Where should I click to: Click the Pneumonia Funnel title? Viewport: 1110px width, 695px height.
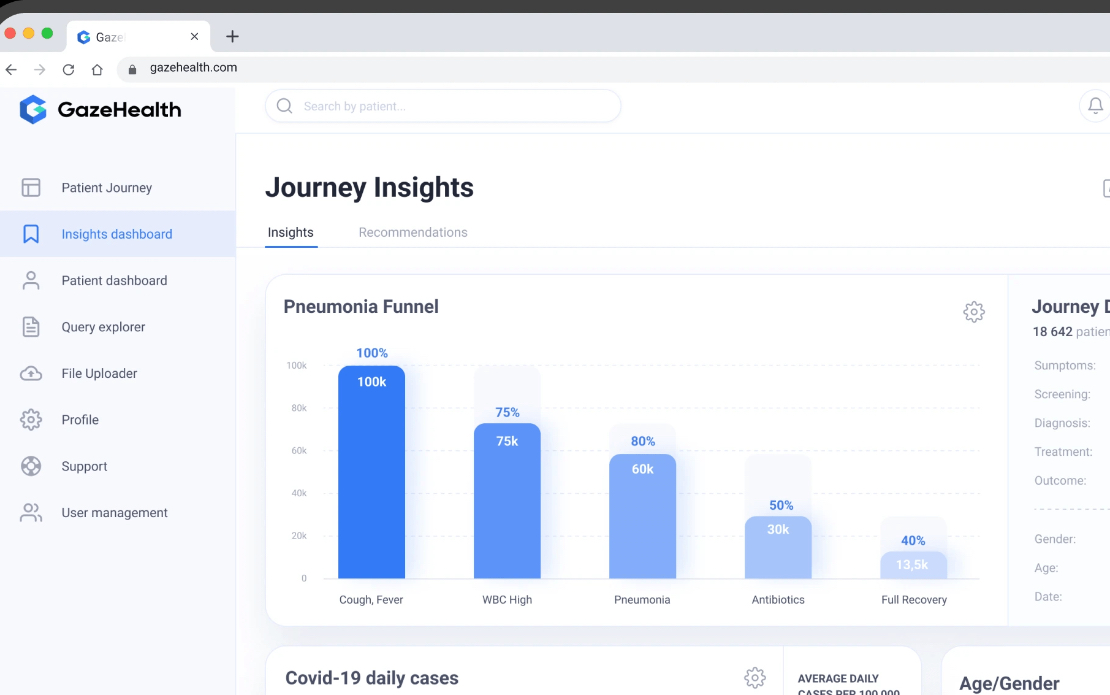point(361,306)
